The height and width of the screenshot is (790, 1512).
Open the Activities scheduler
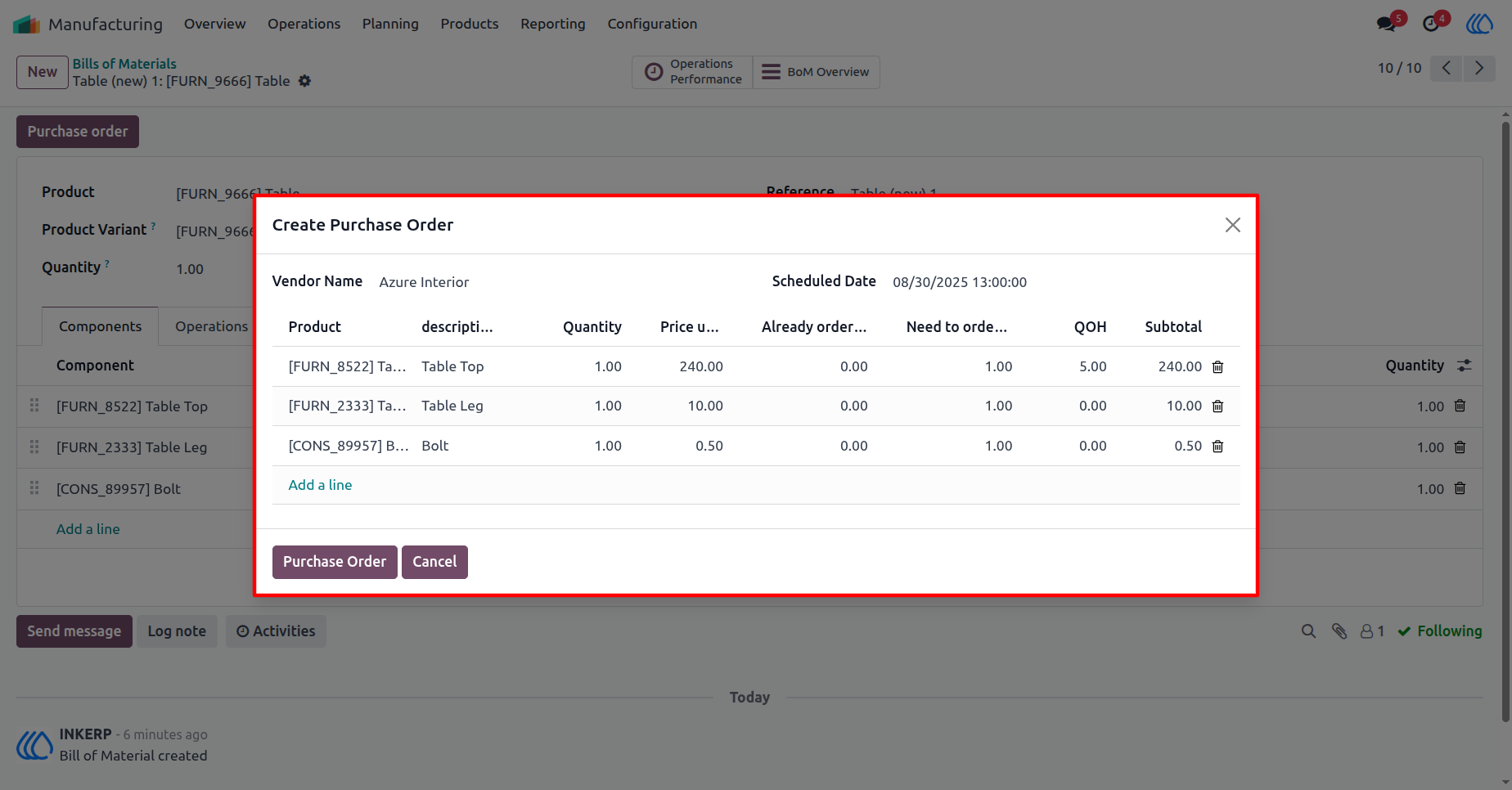[276, 631]
